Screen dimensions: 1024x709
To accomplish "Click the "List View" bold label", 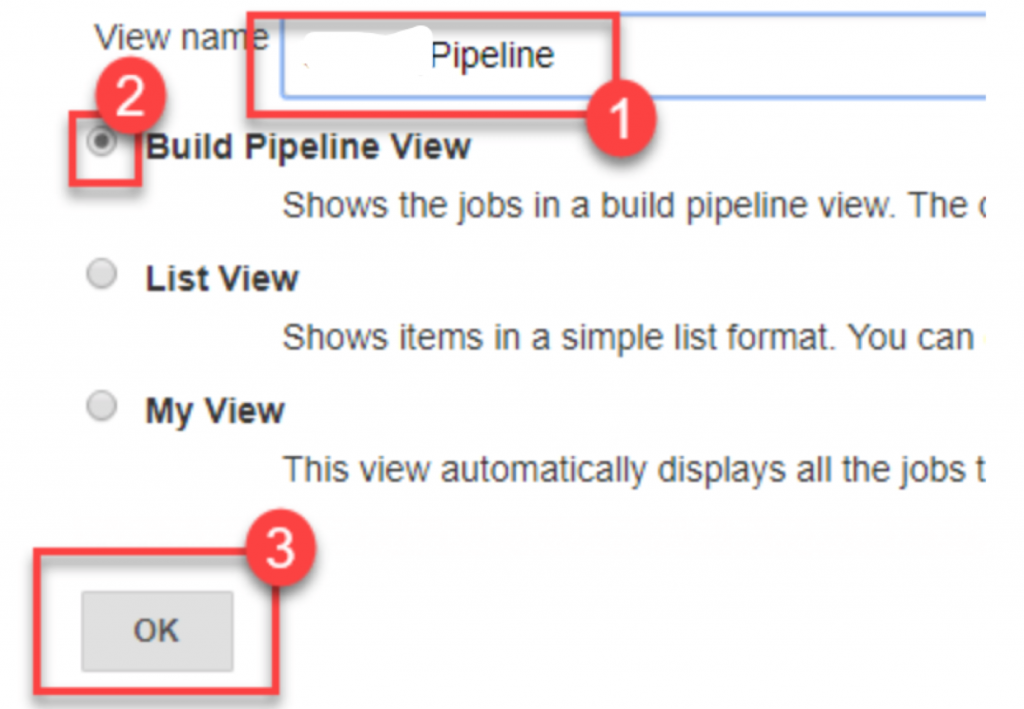I will point(222,278).
